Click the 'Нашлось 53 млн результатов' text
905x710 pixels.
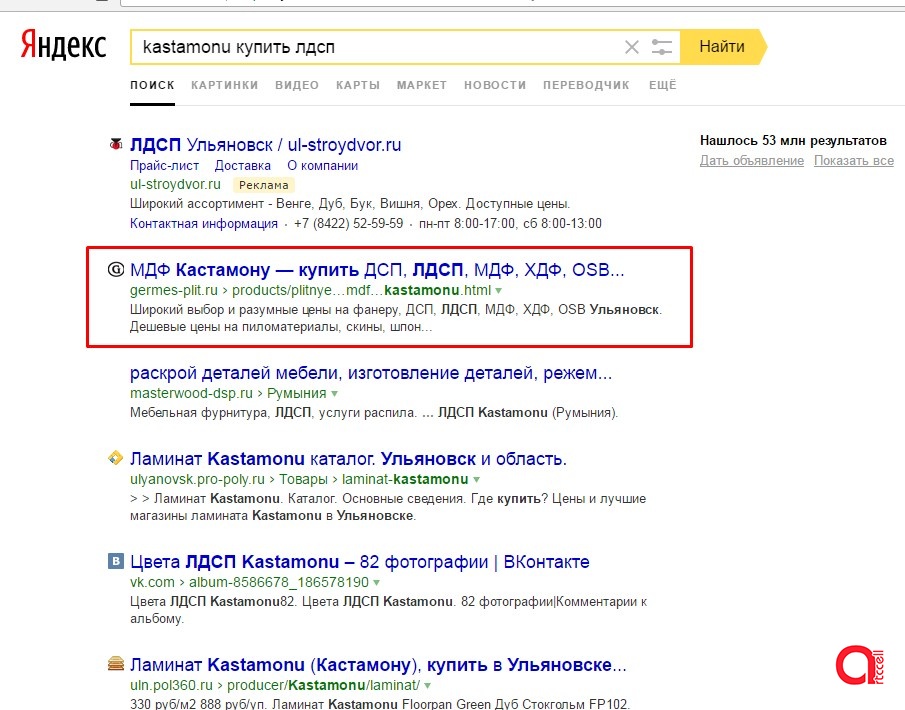coord(794,140)
